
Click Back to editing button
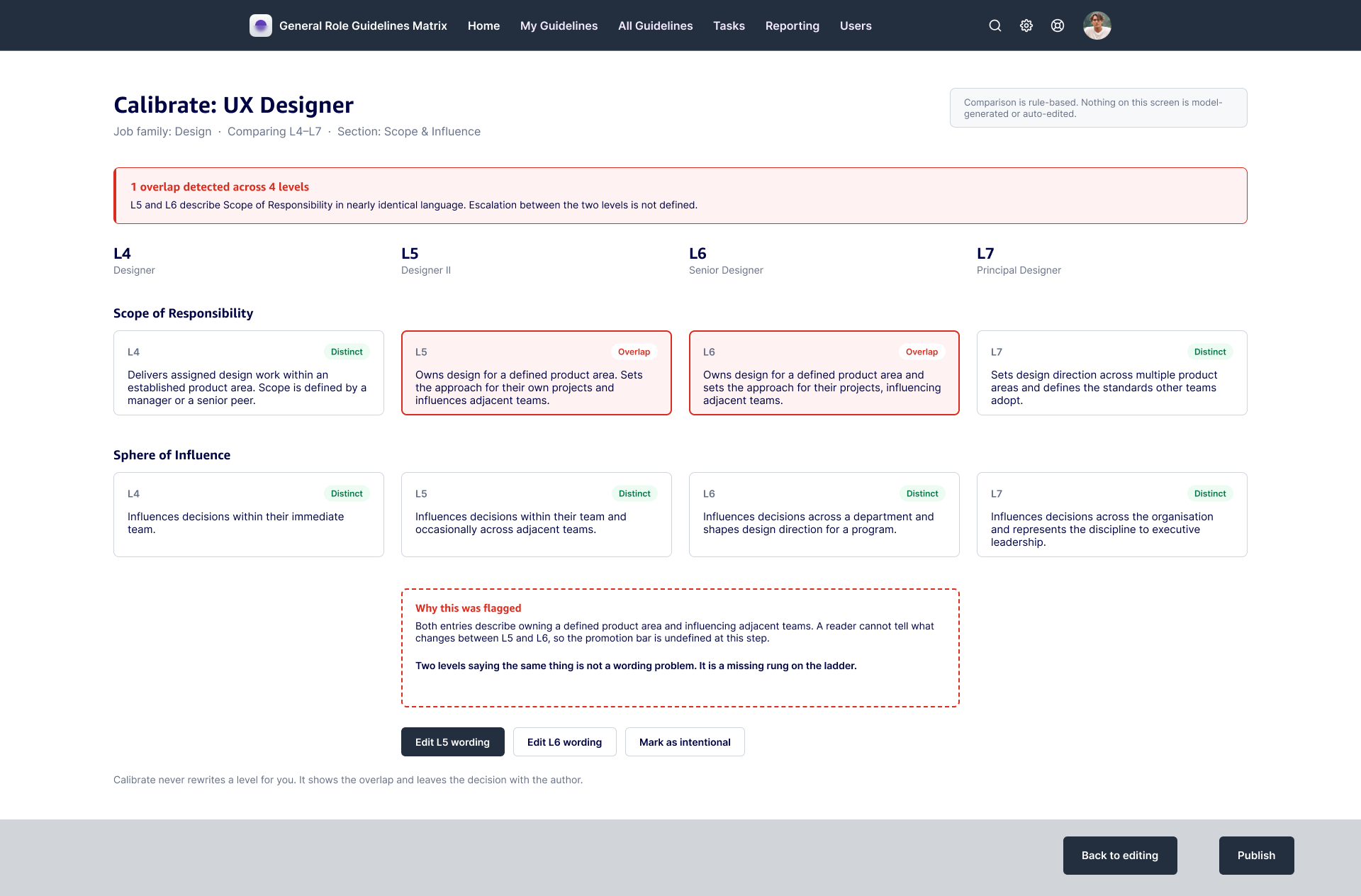pos(1120,856)
